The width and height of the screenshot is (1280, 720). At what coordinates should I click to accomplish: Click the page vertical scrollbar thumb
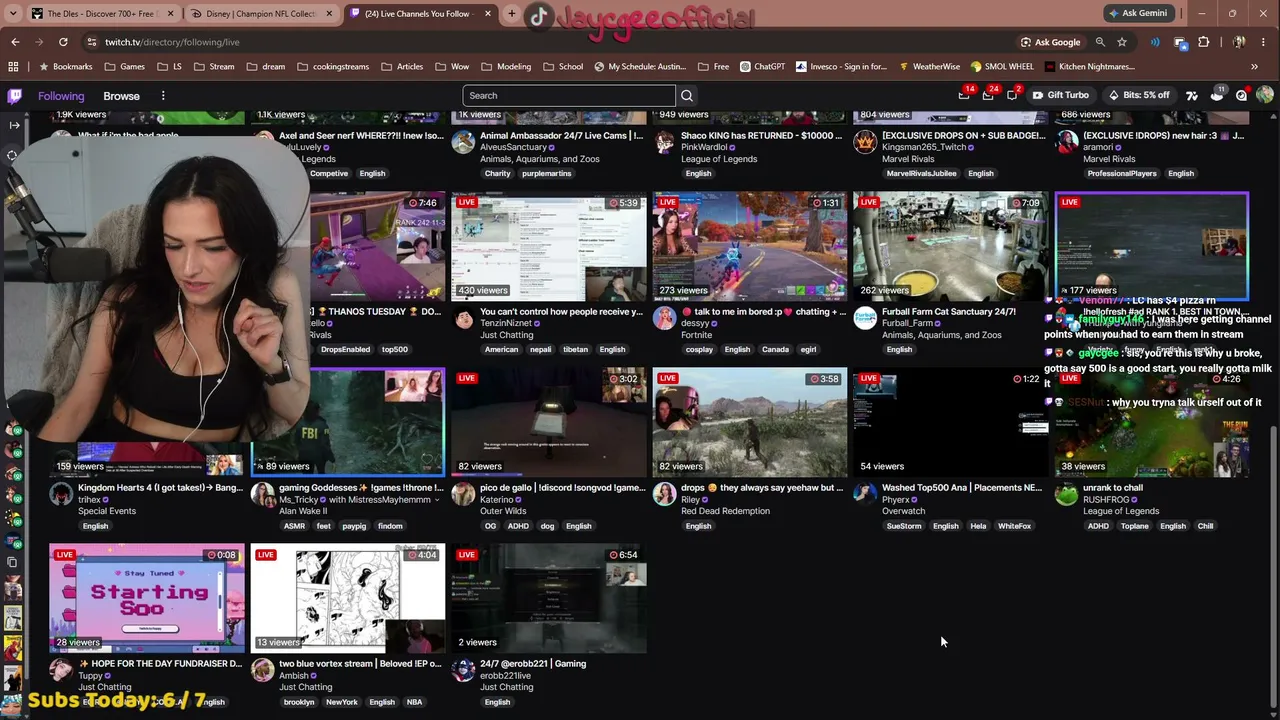point(1273,566)
